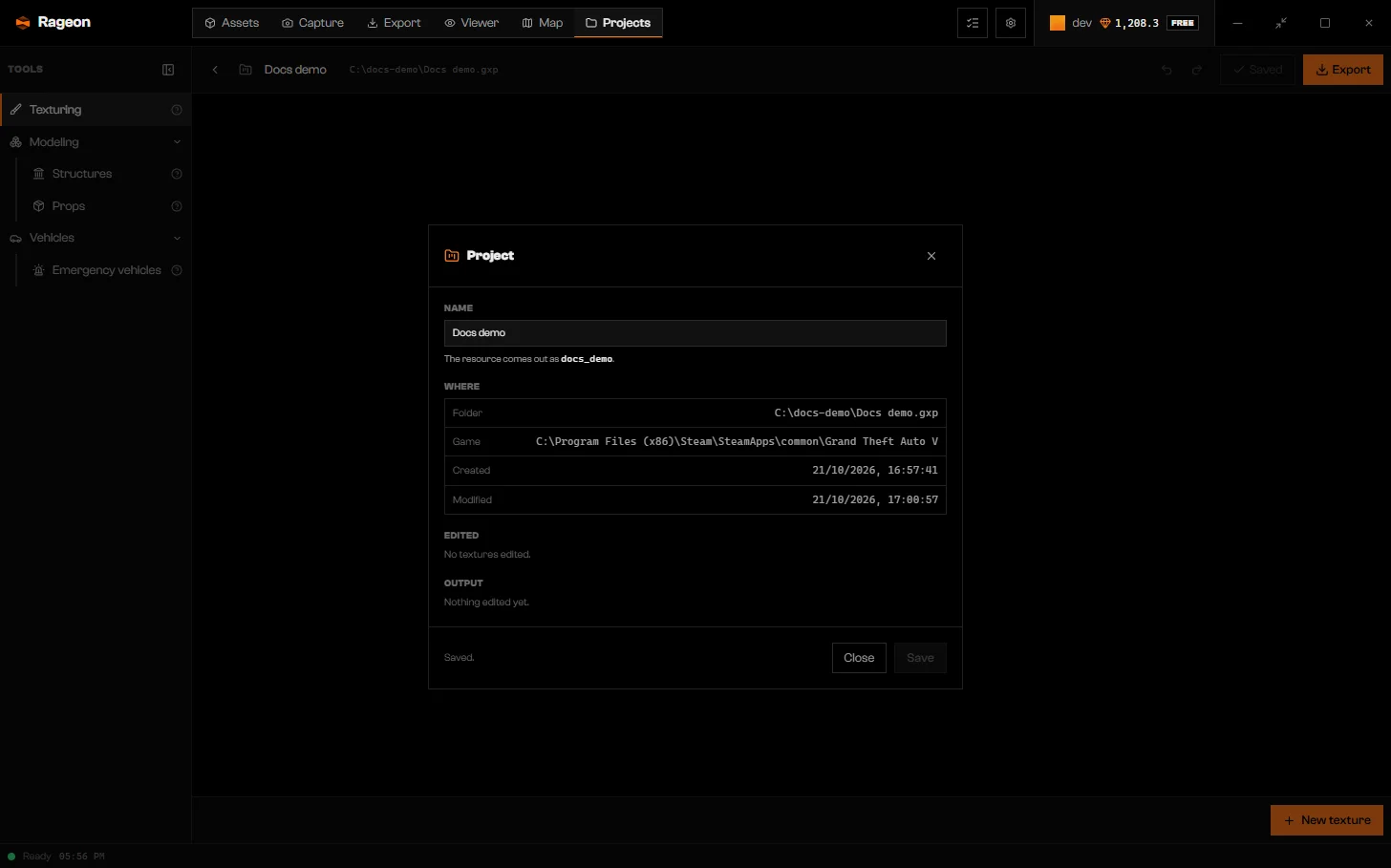The image size is (1391, 868).
Task: Open the Map tab
Action: click(543, 23)
